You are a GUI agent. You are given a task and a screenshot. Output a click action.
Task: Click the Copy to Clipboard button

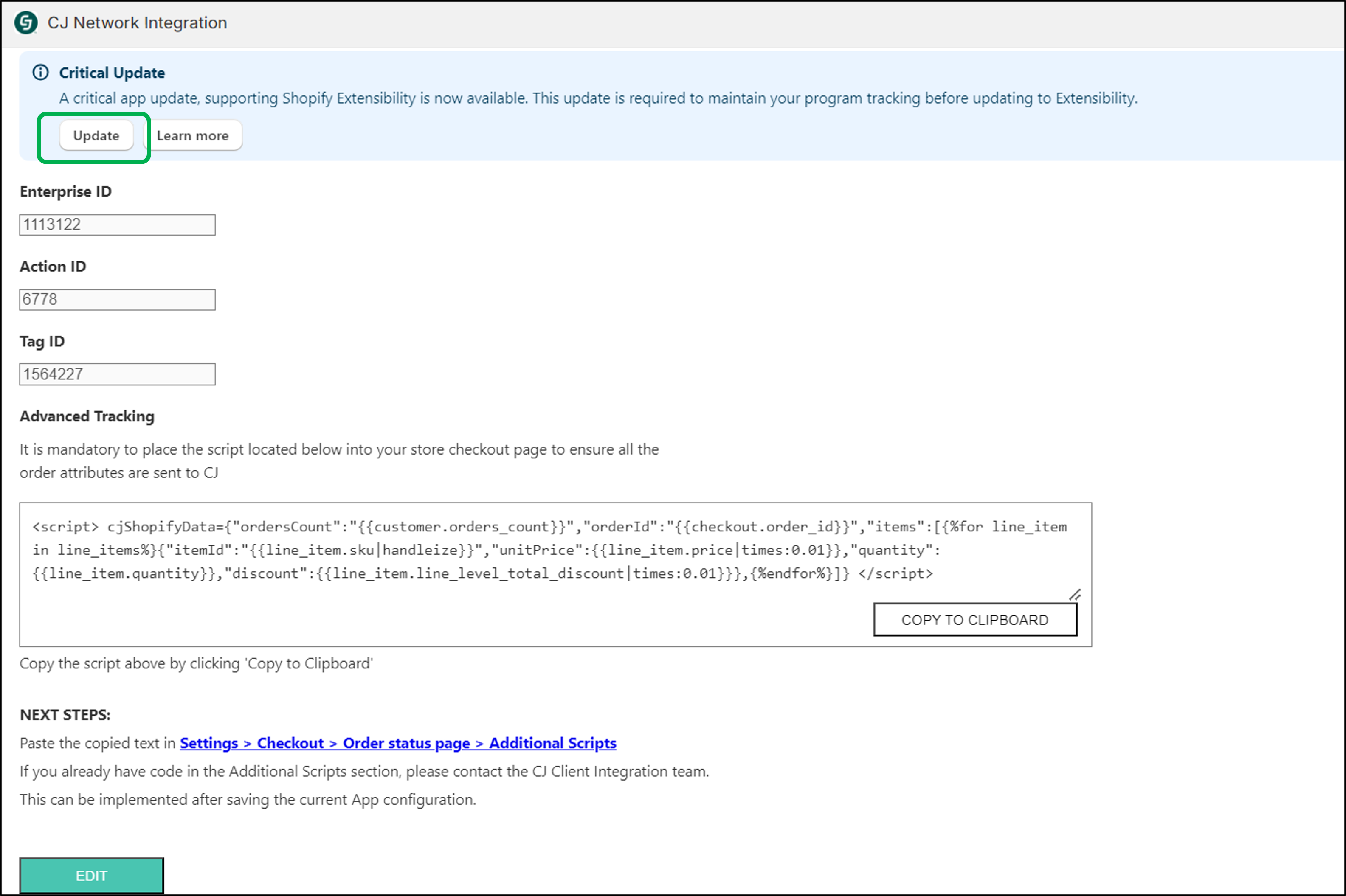(974, 619)
